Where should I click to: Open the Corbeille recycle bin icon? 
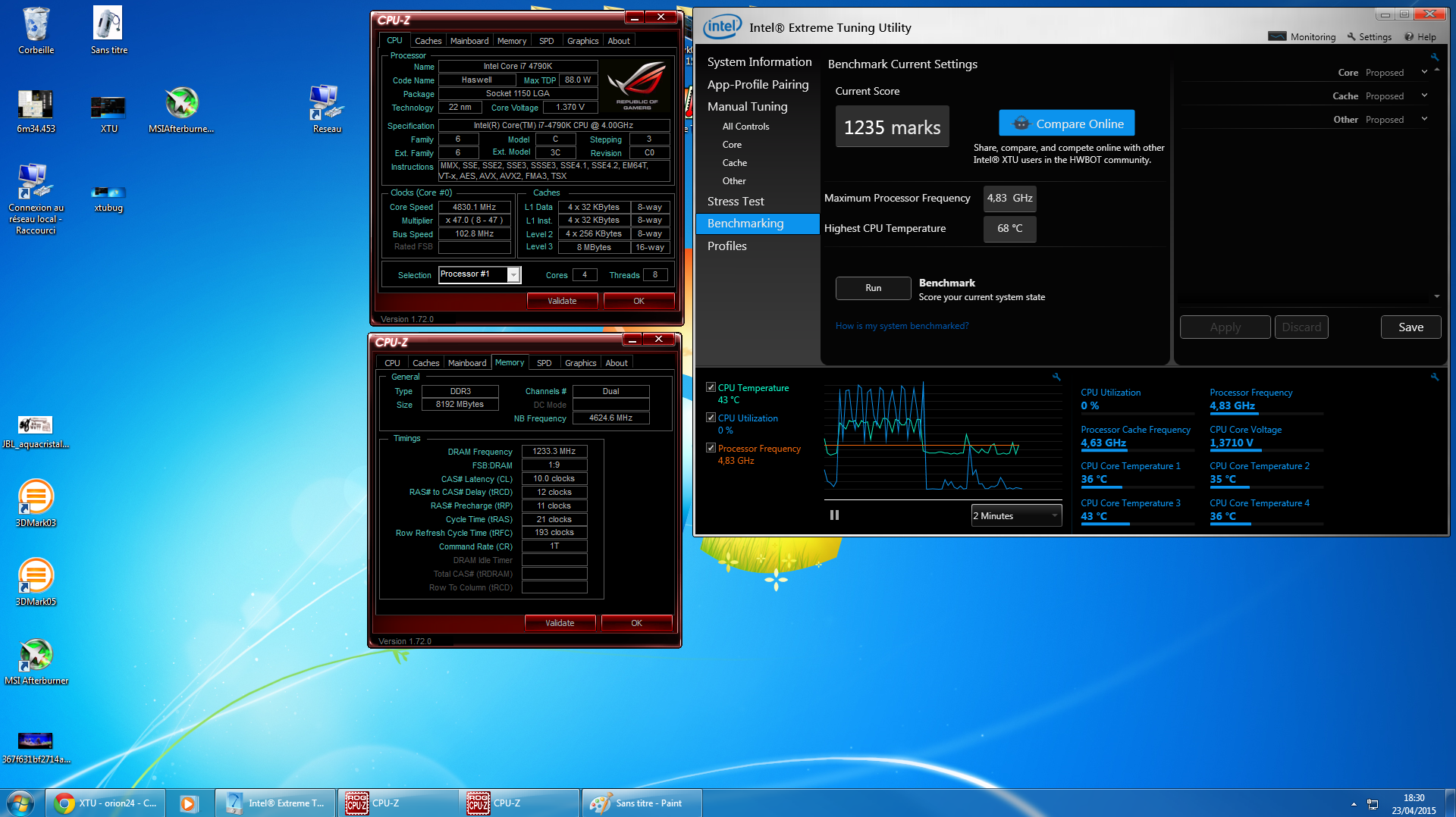36,31
